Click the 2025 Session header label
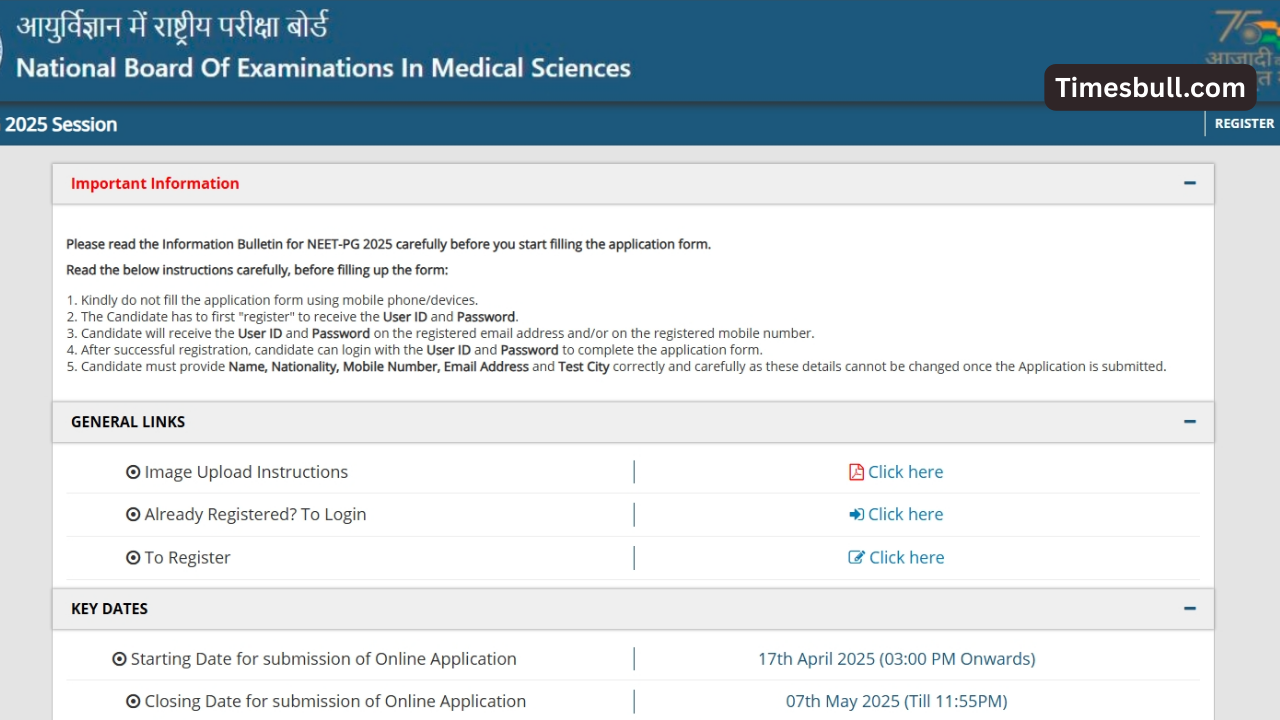The image size is (1280, 720). click(x=61, y=124)
